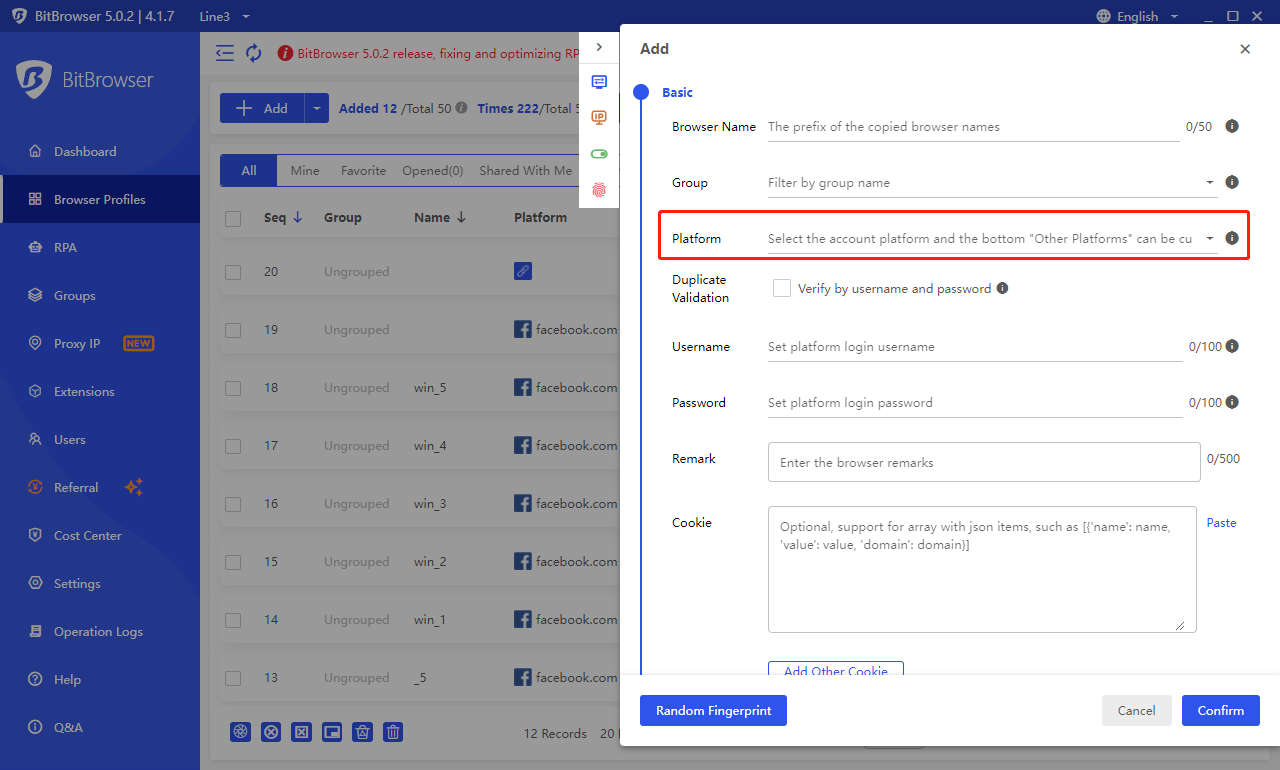Click the square-X icon in the bottom toolbar
Screen dimensions: 1280x770
(x=301, y=732)
